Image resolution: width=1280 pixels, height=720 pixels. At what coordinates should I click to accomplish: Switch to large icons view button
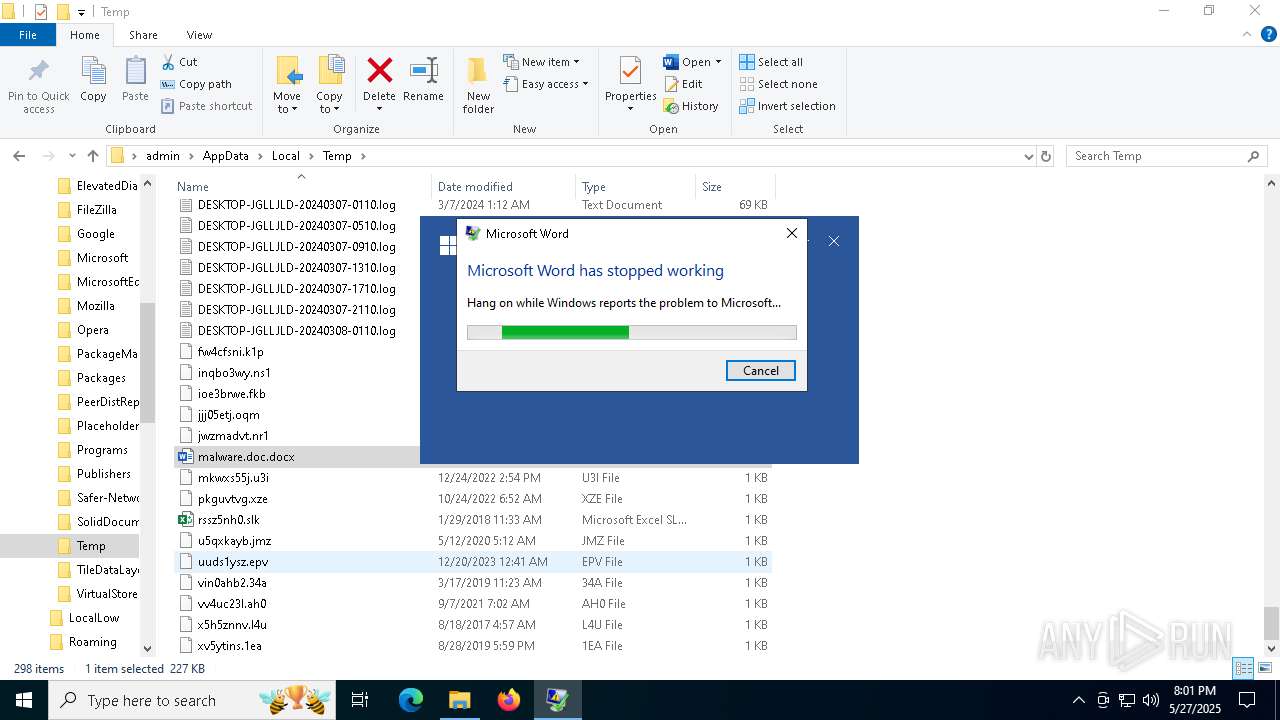tap(1264, 668)
